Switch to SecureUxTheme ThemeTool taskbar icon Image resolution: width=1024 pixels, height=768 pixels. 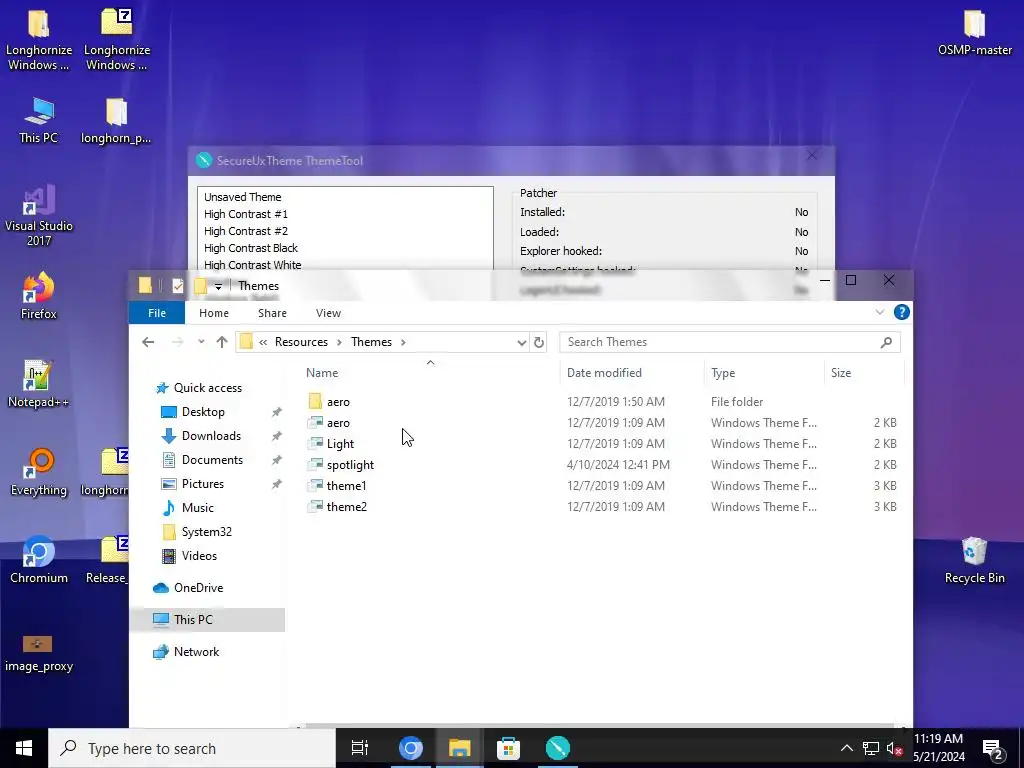(557, 748)
